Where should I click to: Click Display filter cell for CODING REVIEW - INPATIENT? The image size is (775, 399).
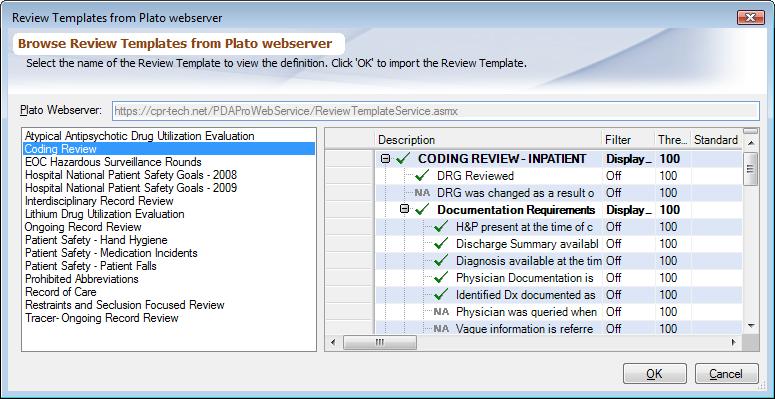click(x=628, y=159)
